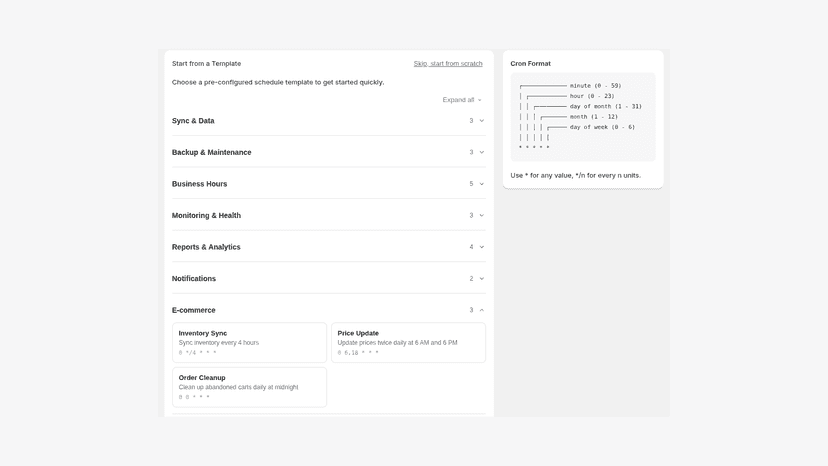828x466 pixels.
Task: Click 'Update prices twice daily' description
Action: tap(397, 343)
